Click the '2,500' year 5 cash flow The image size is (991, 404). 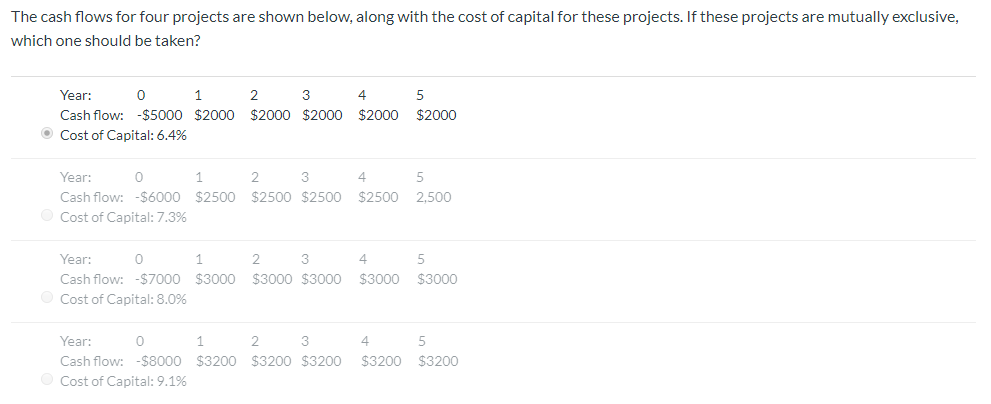point(434,197)
